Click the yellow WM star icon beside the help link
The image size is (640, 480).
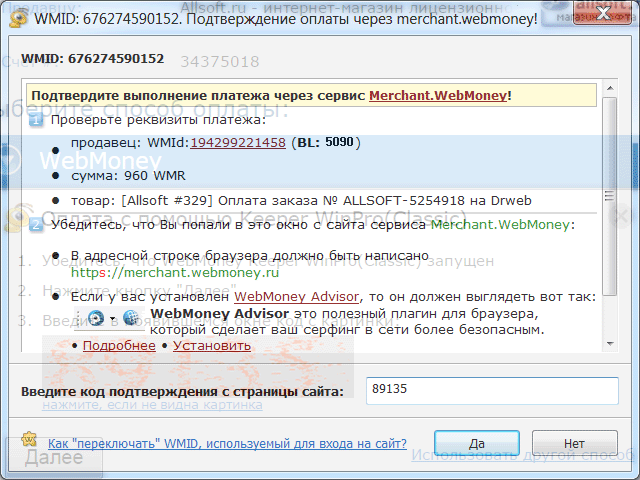pos(29,439)
